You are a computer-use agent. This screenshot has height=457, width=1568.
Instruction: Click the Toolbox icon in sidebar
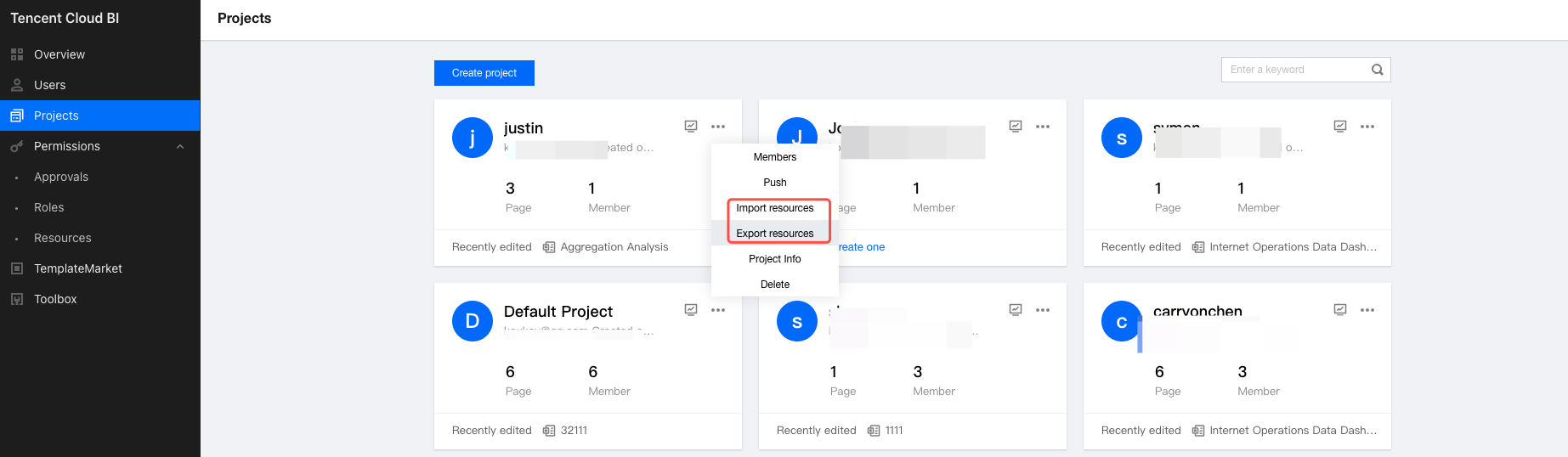pos(17,299)
